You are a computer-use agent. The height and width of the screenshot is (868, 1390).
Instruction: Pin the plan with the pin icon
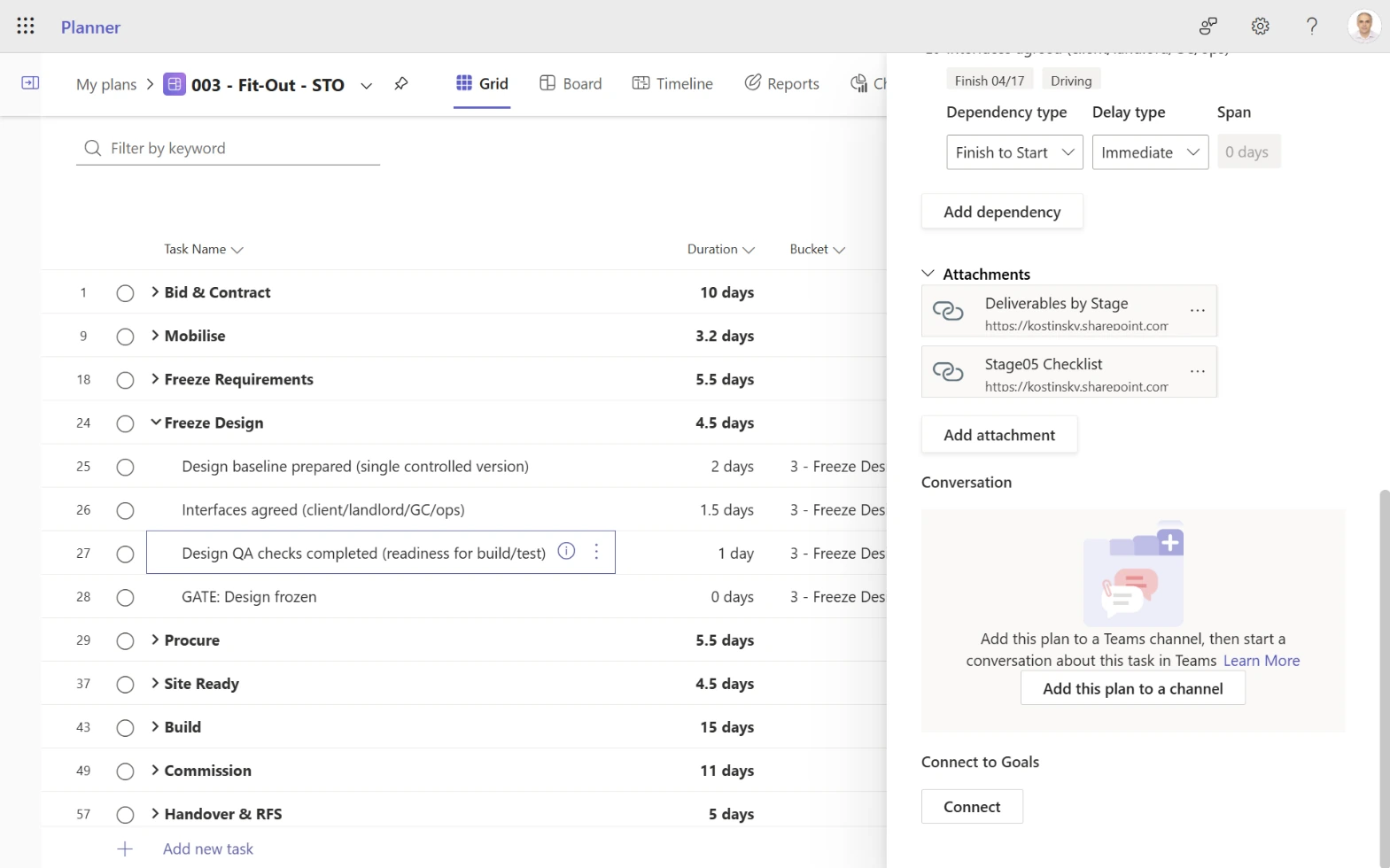401,83
